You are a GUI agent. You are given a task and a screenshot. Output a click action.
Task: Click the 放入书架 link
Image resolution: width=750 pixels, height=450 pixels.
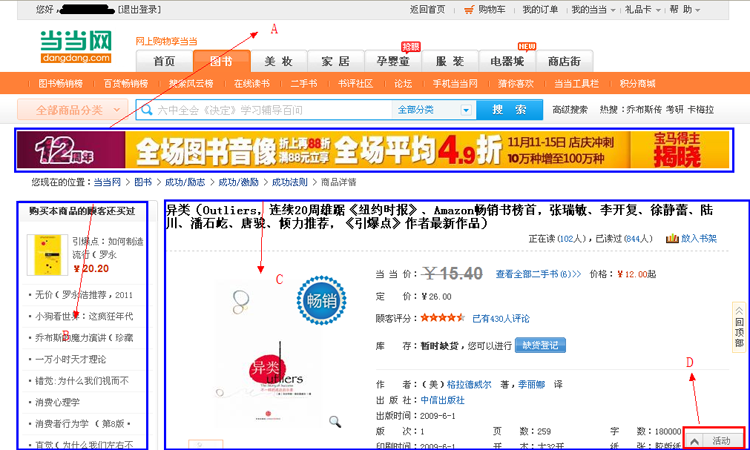coord(699,238)
